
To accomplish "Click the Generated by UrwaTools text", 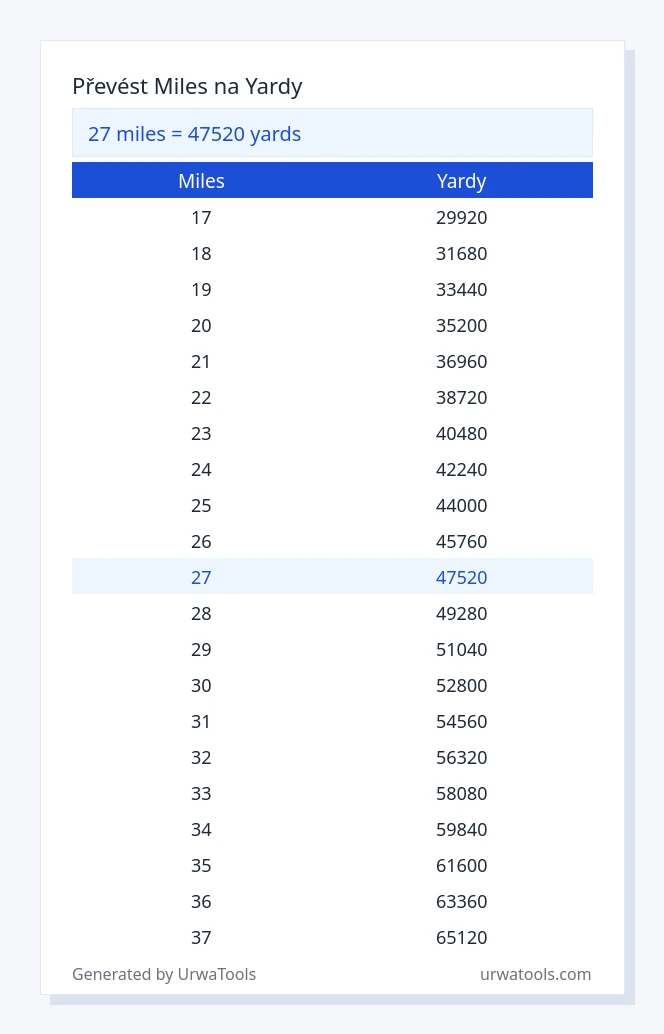I will tap(164, 974).
